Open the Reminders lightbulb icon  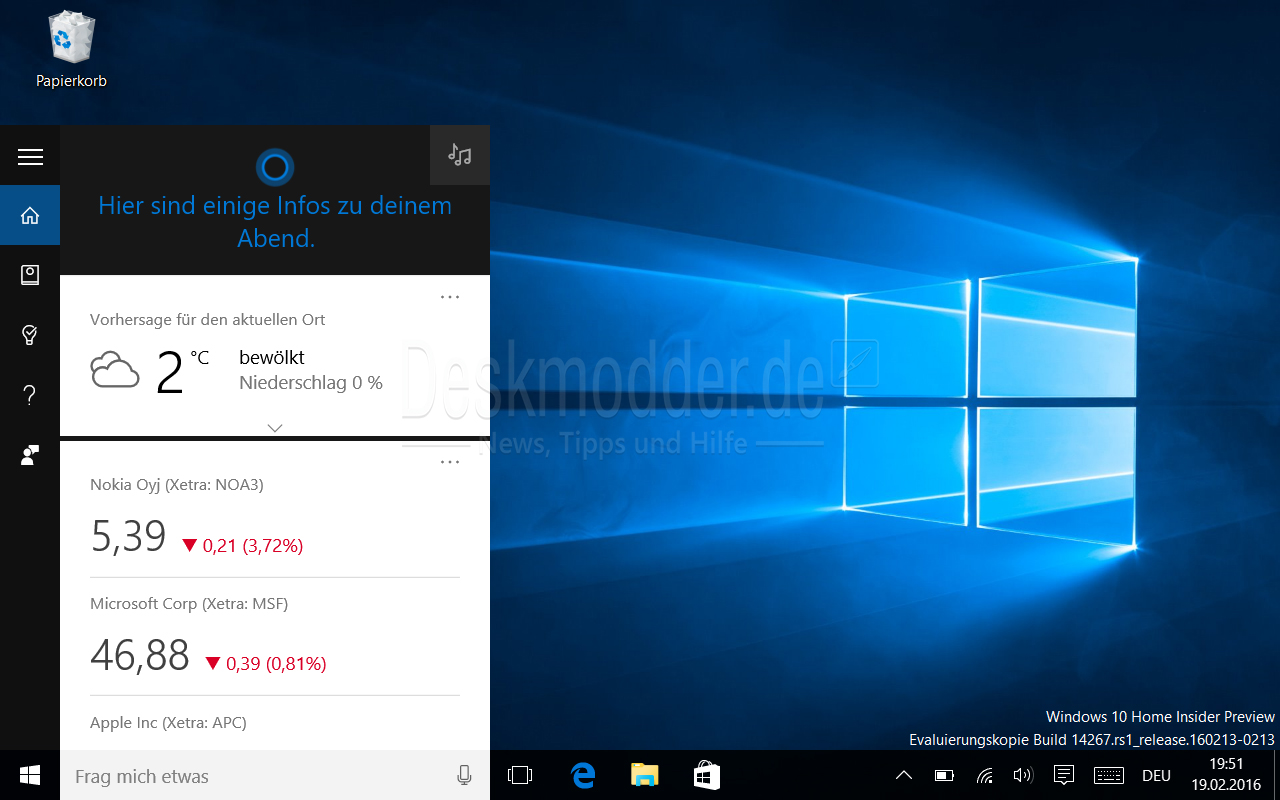[x=30, y=335]
